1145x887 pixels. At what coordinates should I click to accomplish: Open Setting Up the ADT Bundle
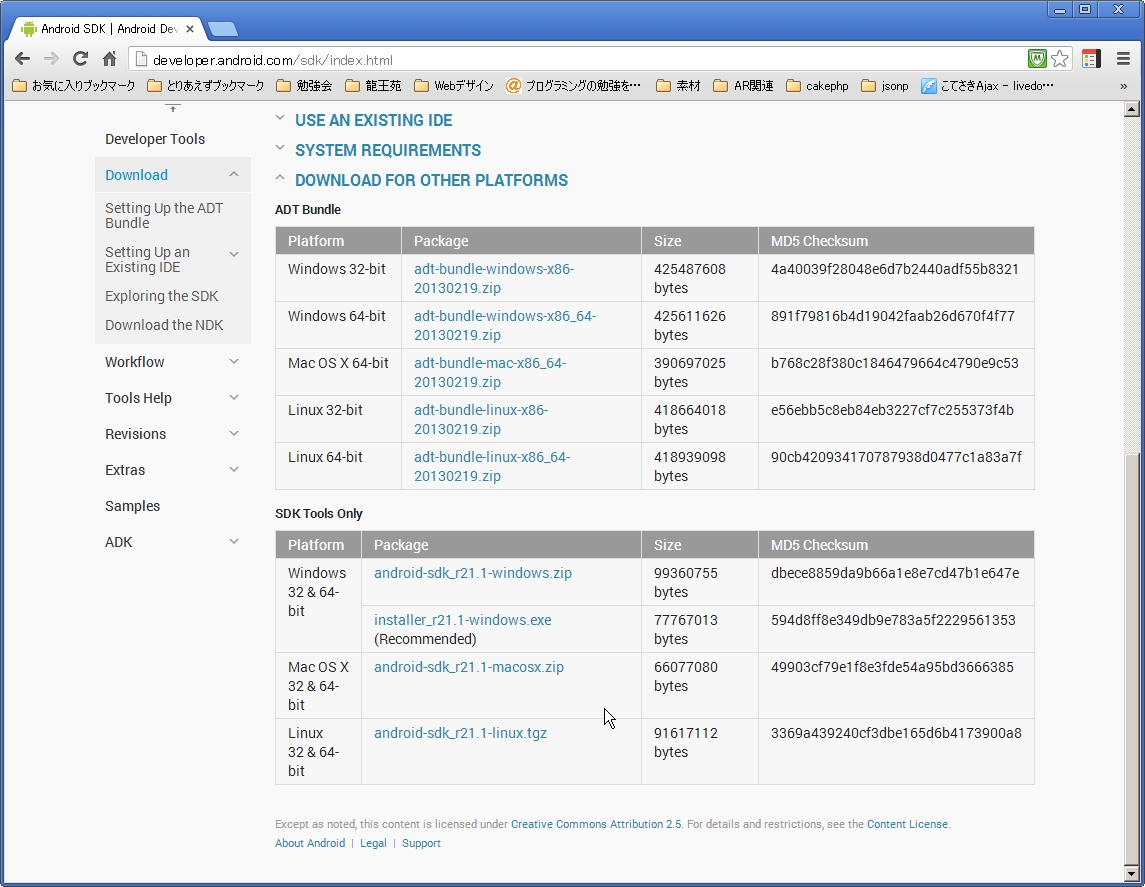coord(164,215)
